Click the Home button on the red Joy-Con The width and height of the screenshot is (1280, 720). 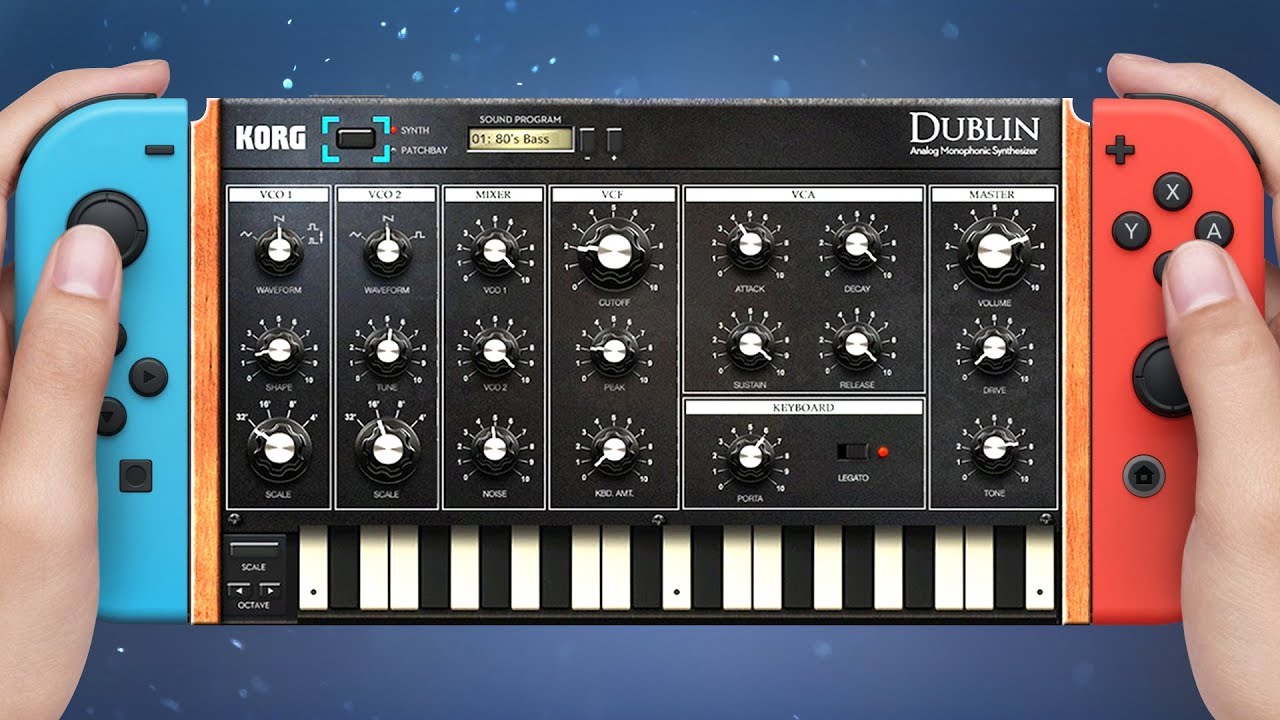[1143, 475]
